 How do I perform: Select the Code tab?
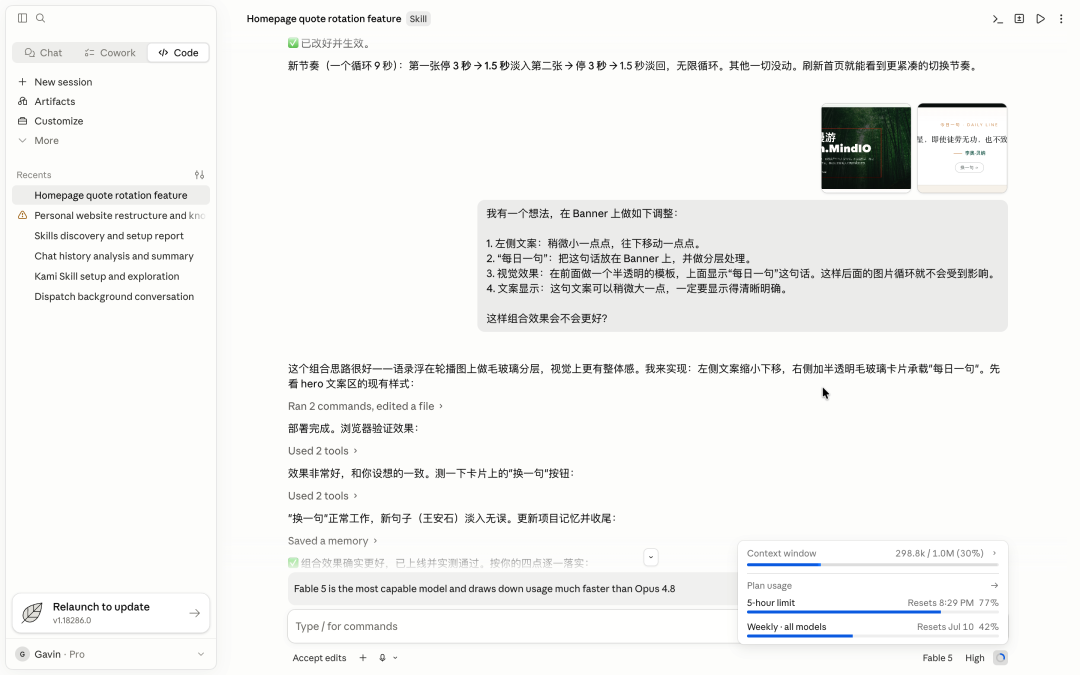coord(178,52)
